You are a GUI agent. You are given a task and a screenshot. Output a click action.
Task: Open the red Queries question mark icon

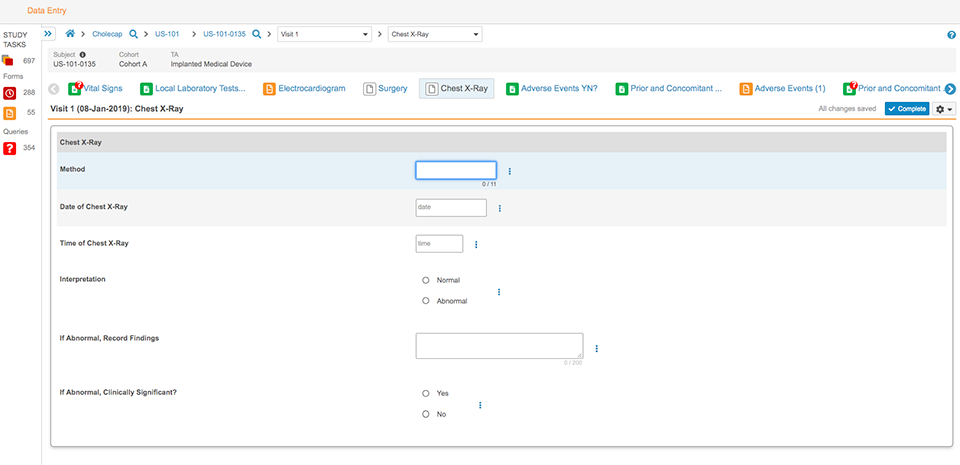click(x=9, y=148)
